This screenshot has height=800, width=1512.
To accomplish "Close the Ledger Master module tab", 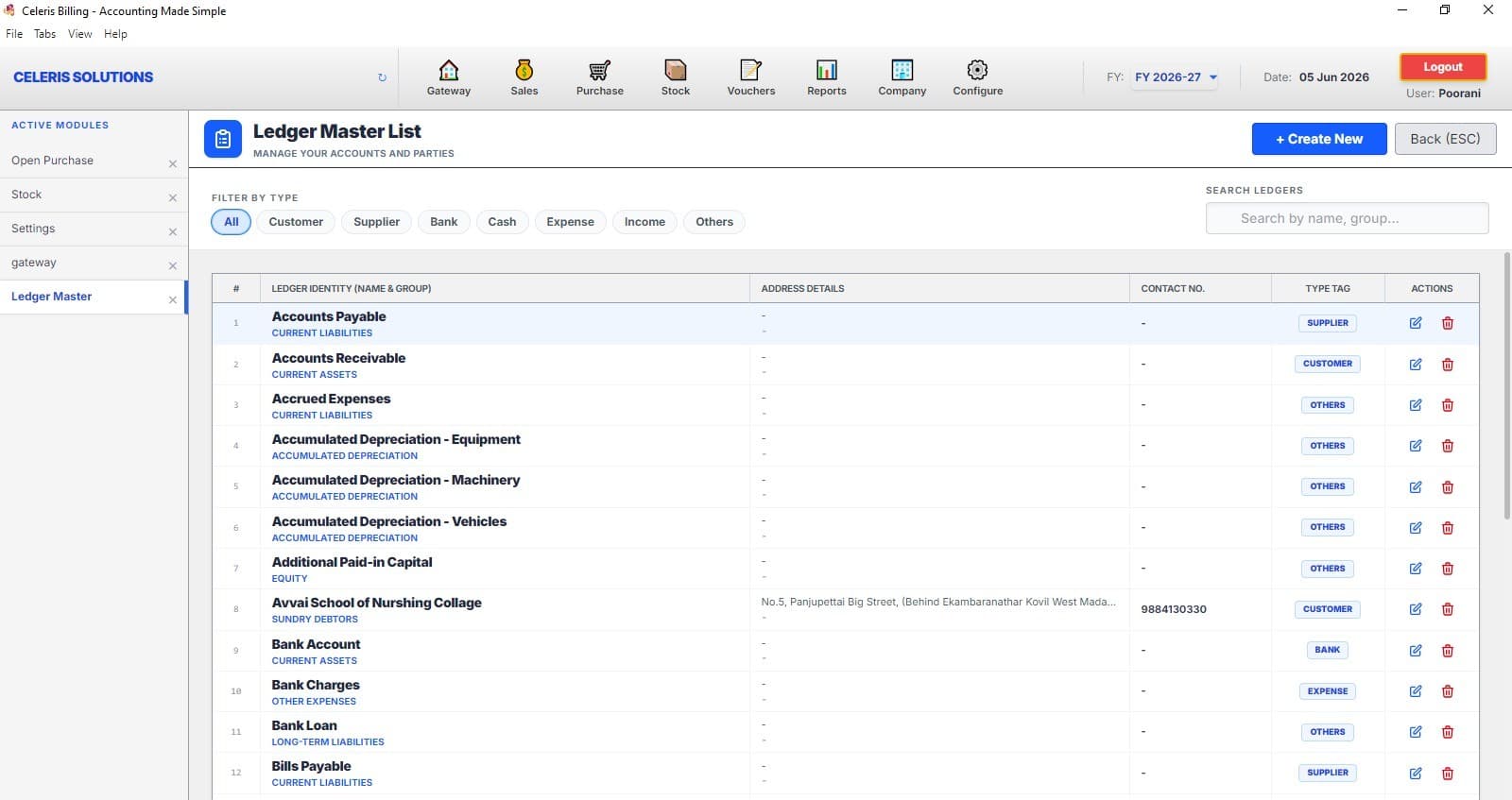I will (x=173, y=299).
